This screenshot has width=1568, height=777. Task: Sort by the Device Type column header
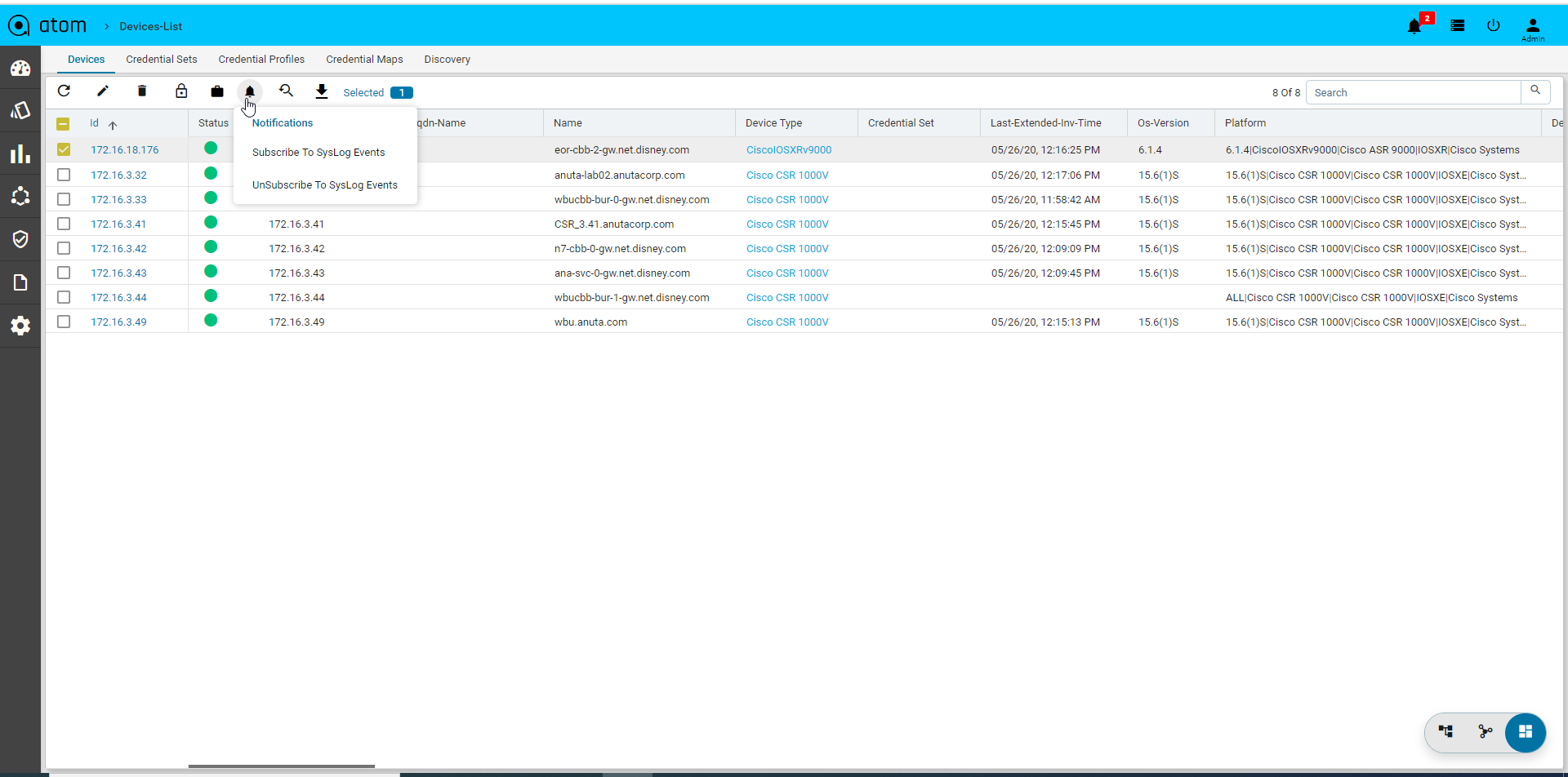pos(773,123)
